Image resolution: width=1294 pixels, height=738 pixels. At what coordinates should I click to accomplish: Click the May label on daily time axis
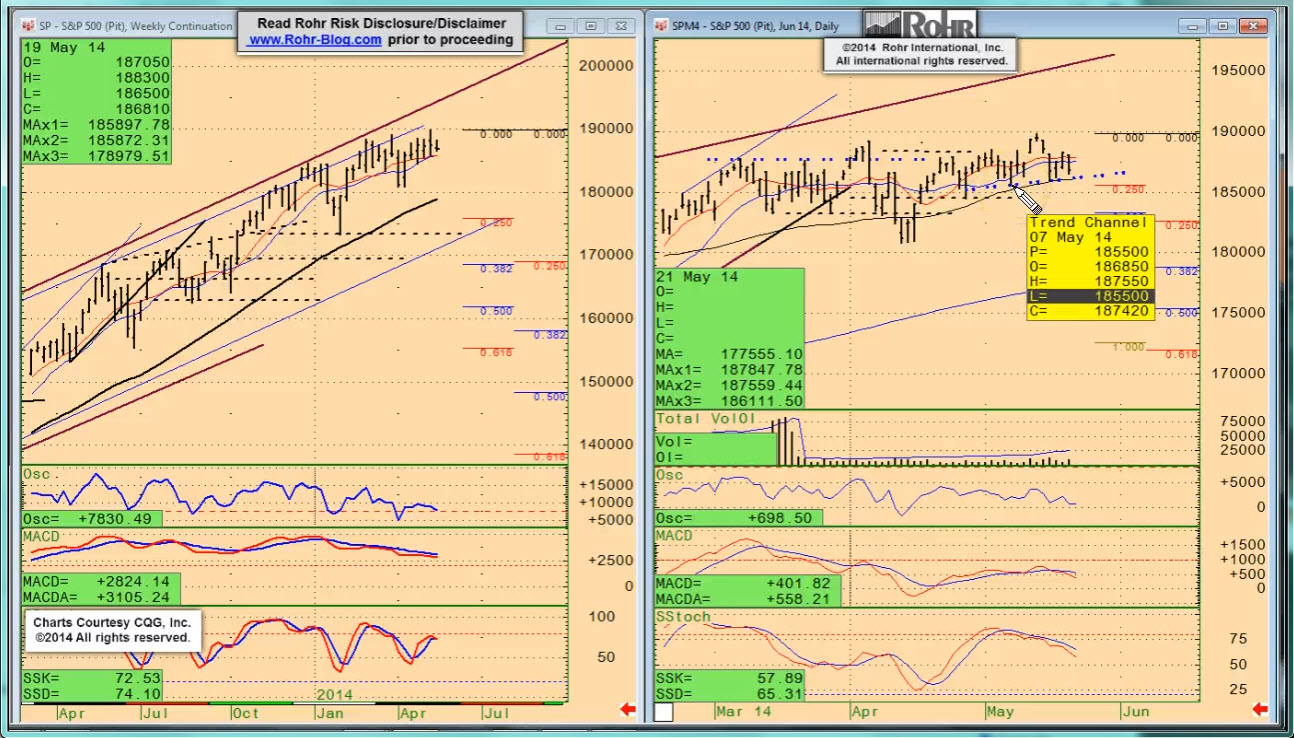tap(1000, 712)
